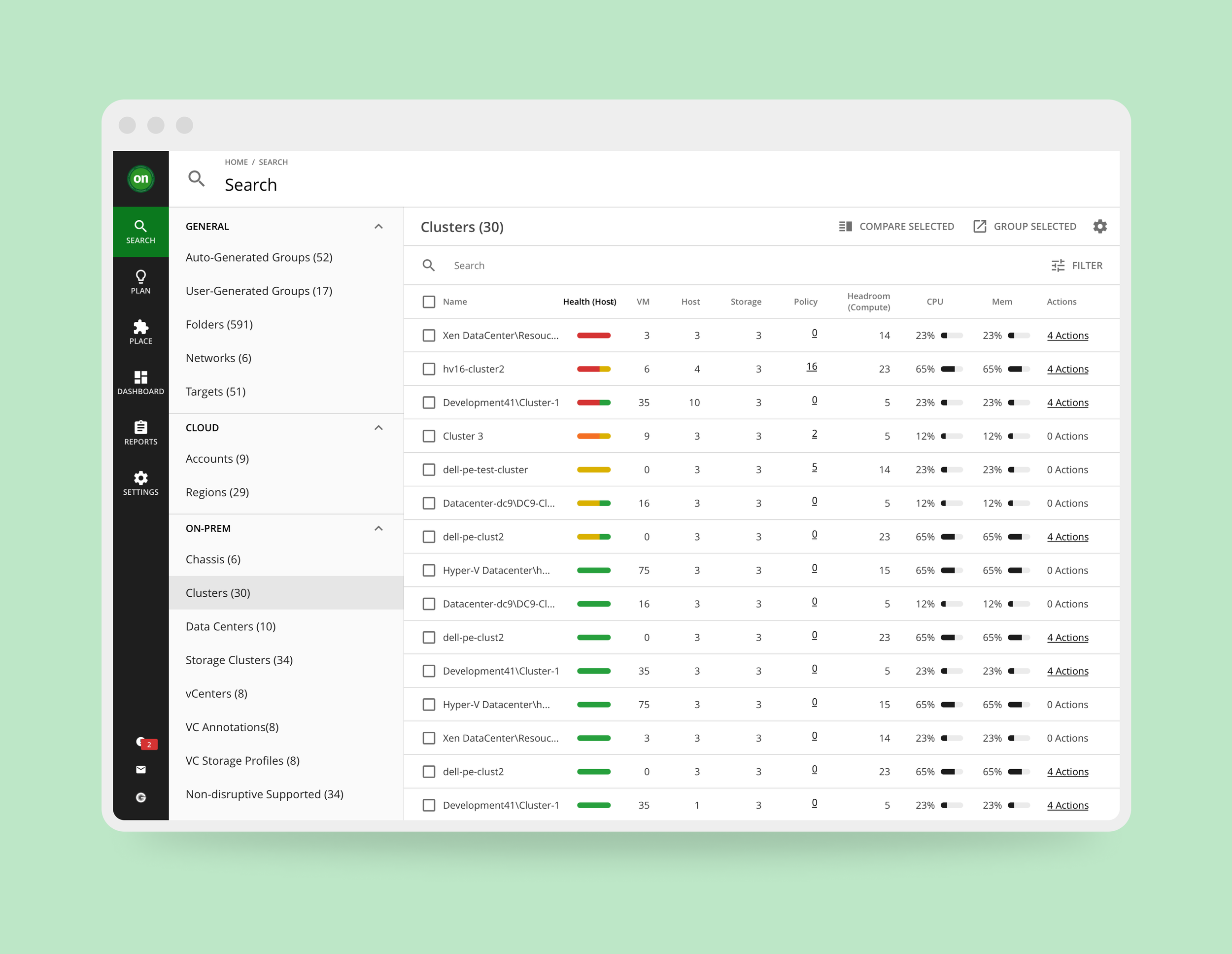Click hv16-cluster2 CPU 65% usage bar
This screenshot has width=1232, height=954.
click(952, 369)
